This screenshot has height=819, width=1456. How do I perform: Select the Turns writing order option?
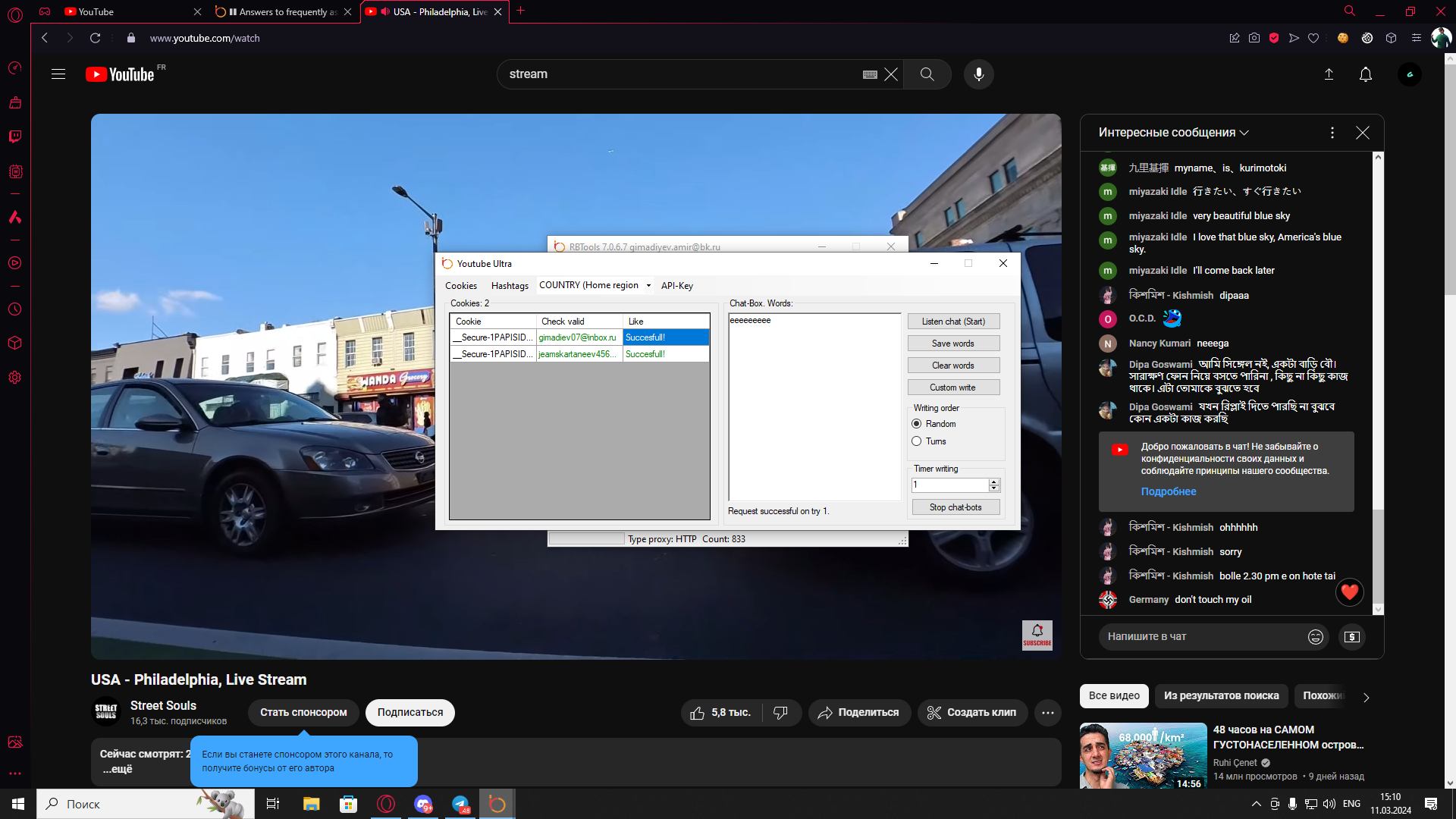(917, 441)
